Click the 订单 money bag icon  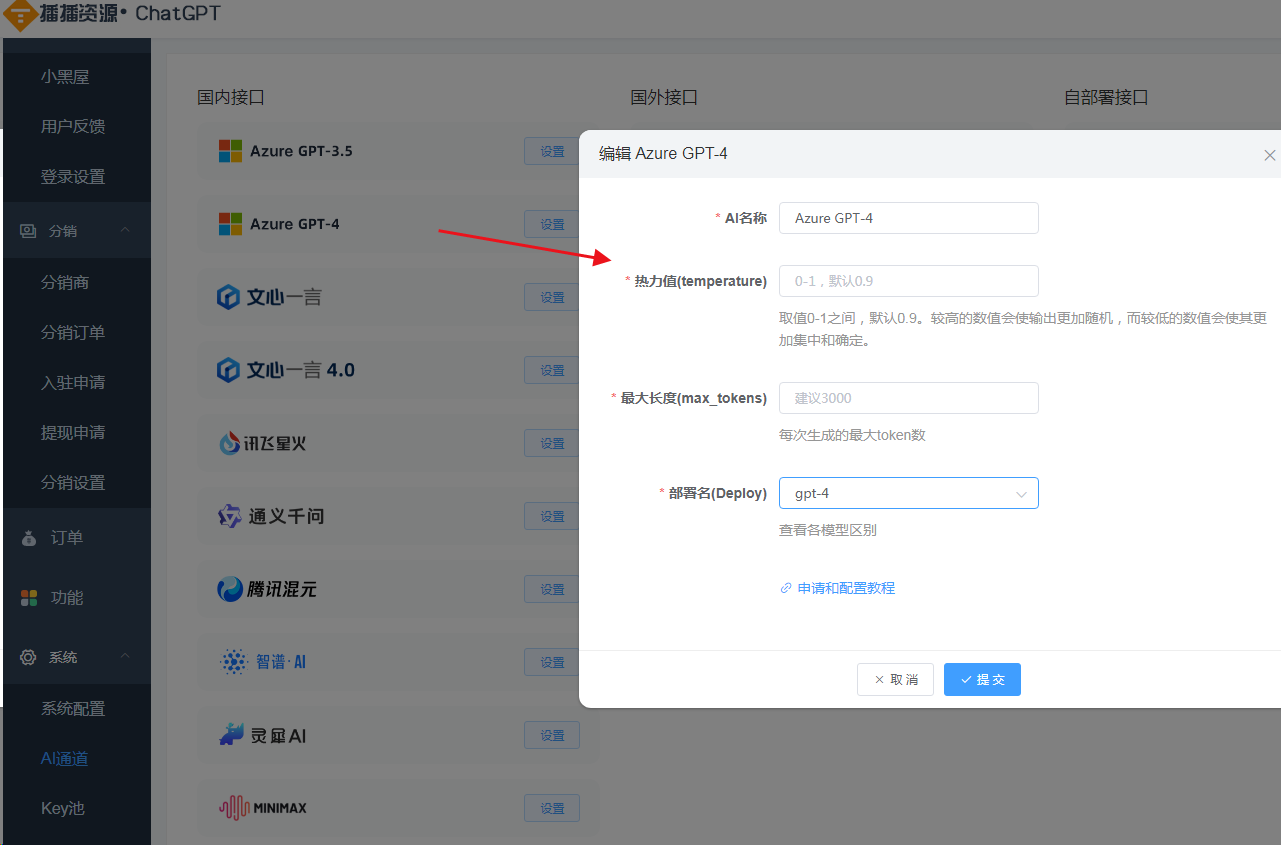pyautogui.click(x=29, y=538)
